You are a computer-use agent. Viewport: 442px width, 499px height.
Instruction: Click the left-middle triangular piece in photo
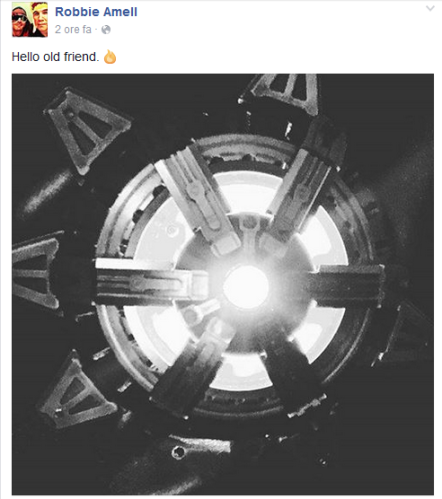pyautogui.click(x=36, y=272)
